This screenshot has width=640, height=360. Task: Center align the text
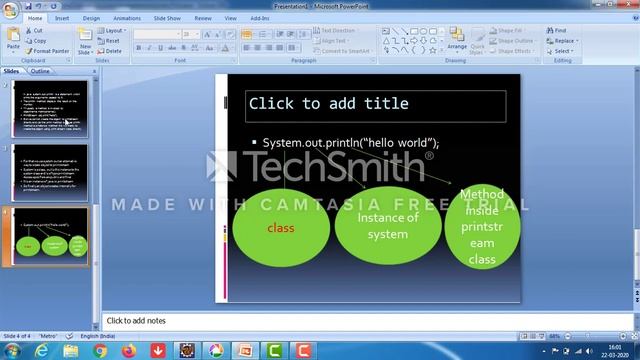click(258, 48)
